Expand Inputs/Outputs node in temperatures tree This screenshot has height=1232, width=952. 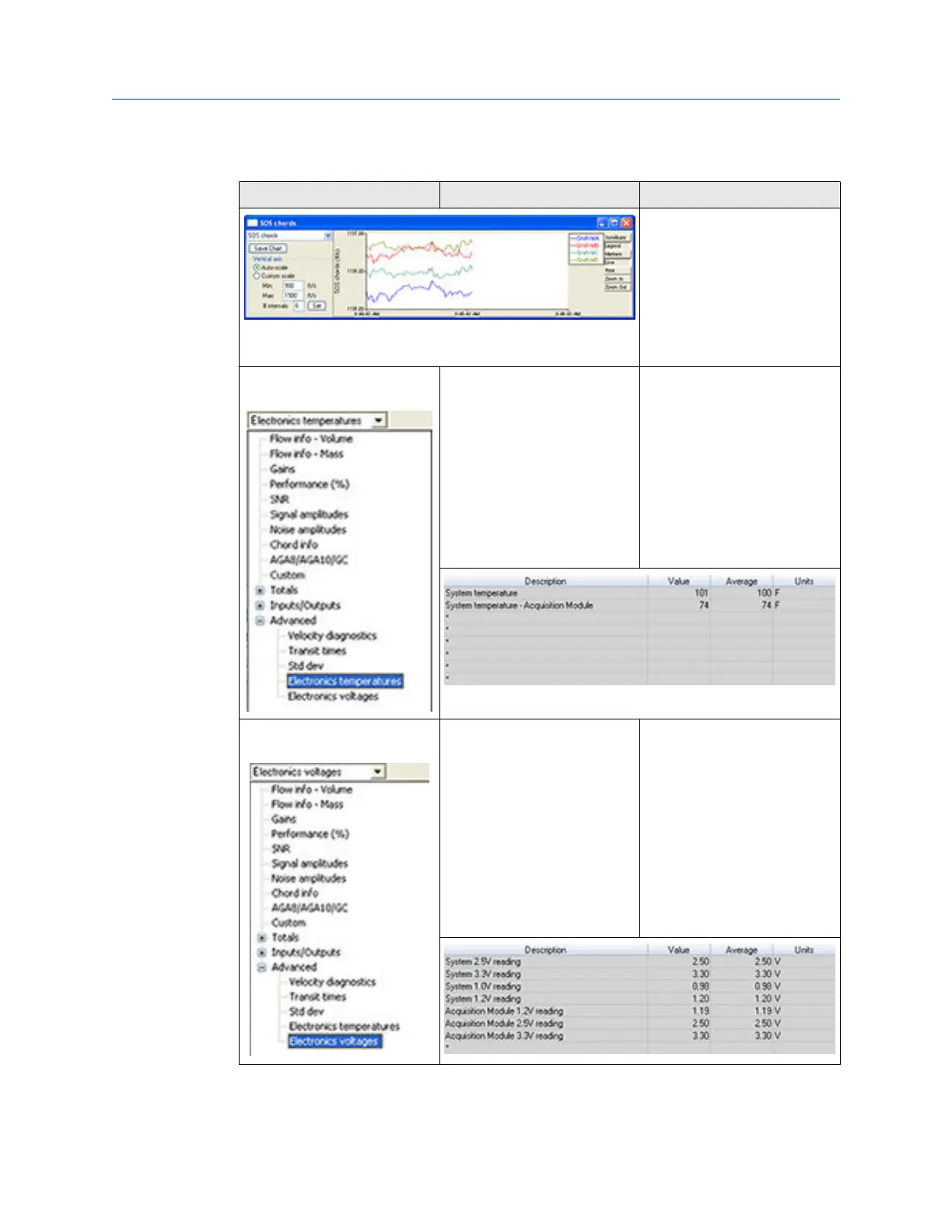(x=260, y=605)
